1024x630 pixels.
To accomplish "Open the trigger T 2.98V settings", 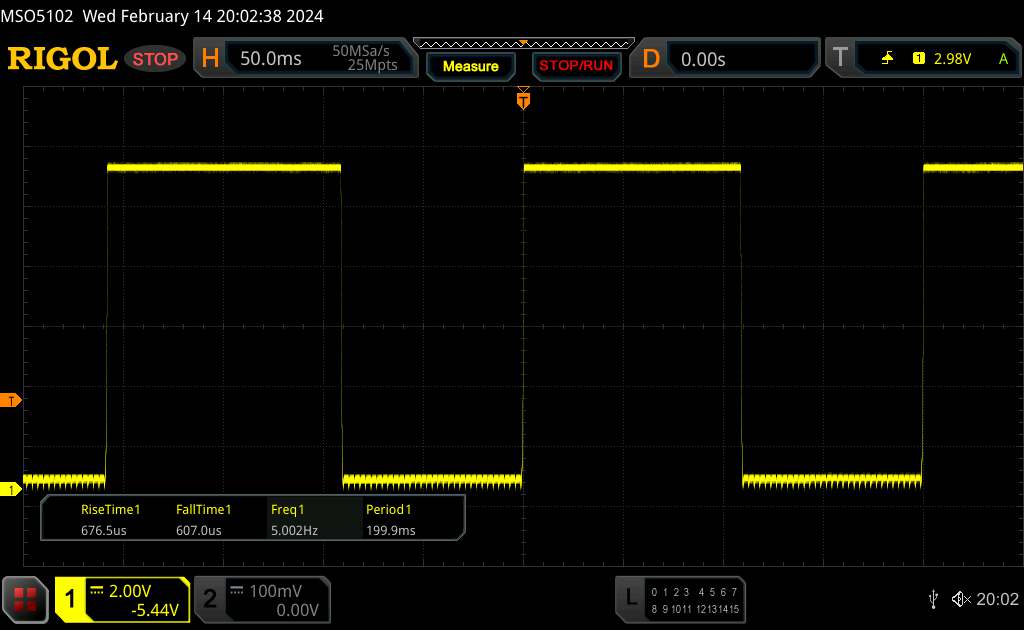I will click(921, 59).
